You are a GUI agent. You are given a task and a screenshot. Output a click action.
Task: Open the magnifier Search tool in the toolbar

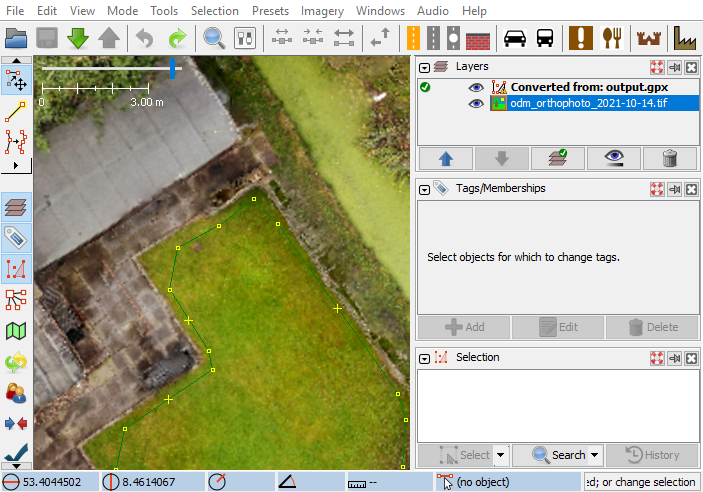pyautogui.click(x=214, y=38)
